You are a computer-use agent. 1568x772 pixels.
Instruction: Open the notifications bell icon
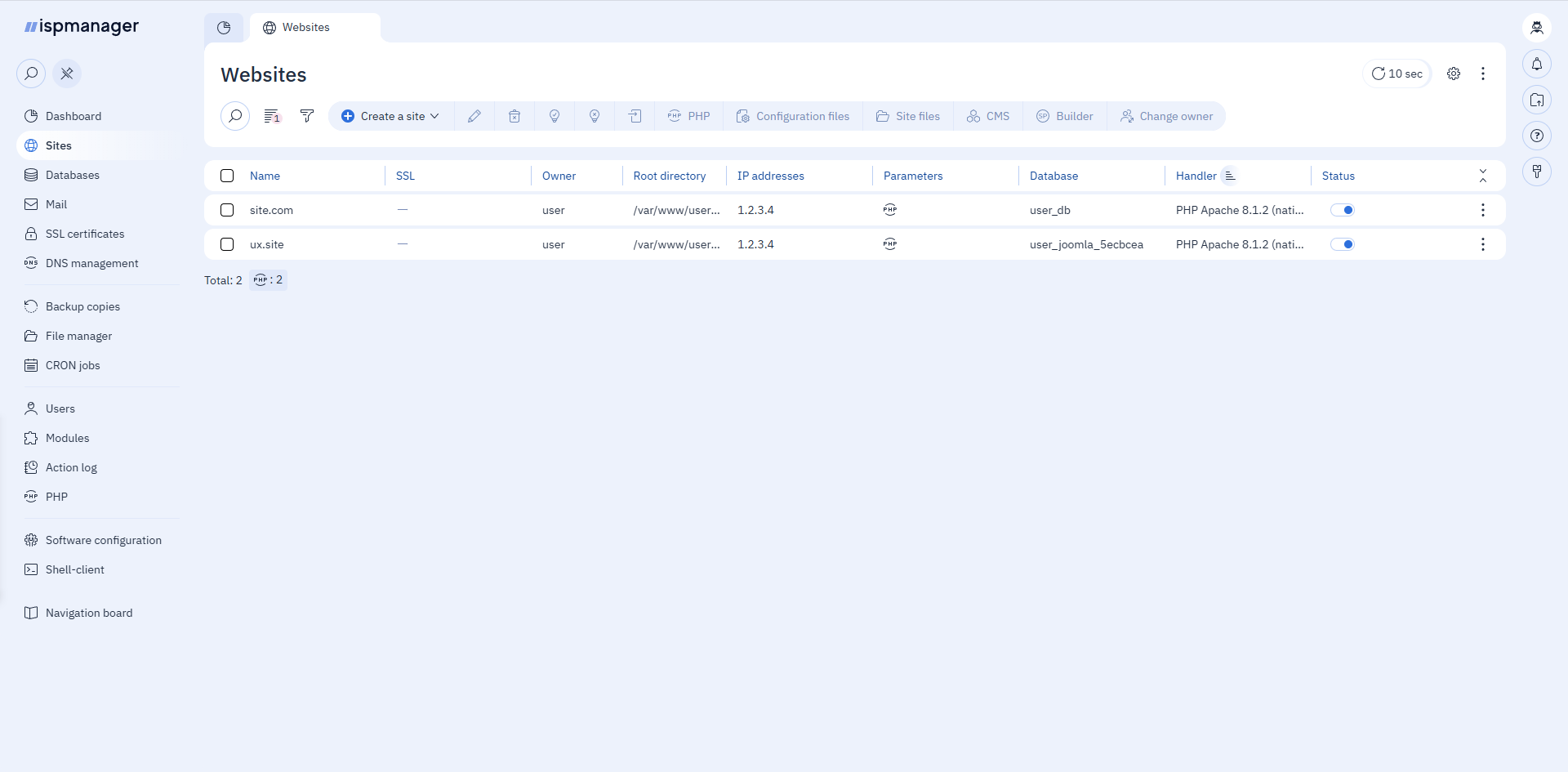pos(1537,64)
